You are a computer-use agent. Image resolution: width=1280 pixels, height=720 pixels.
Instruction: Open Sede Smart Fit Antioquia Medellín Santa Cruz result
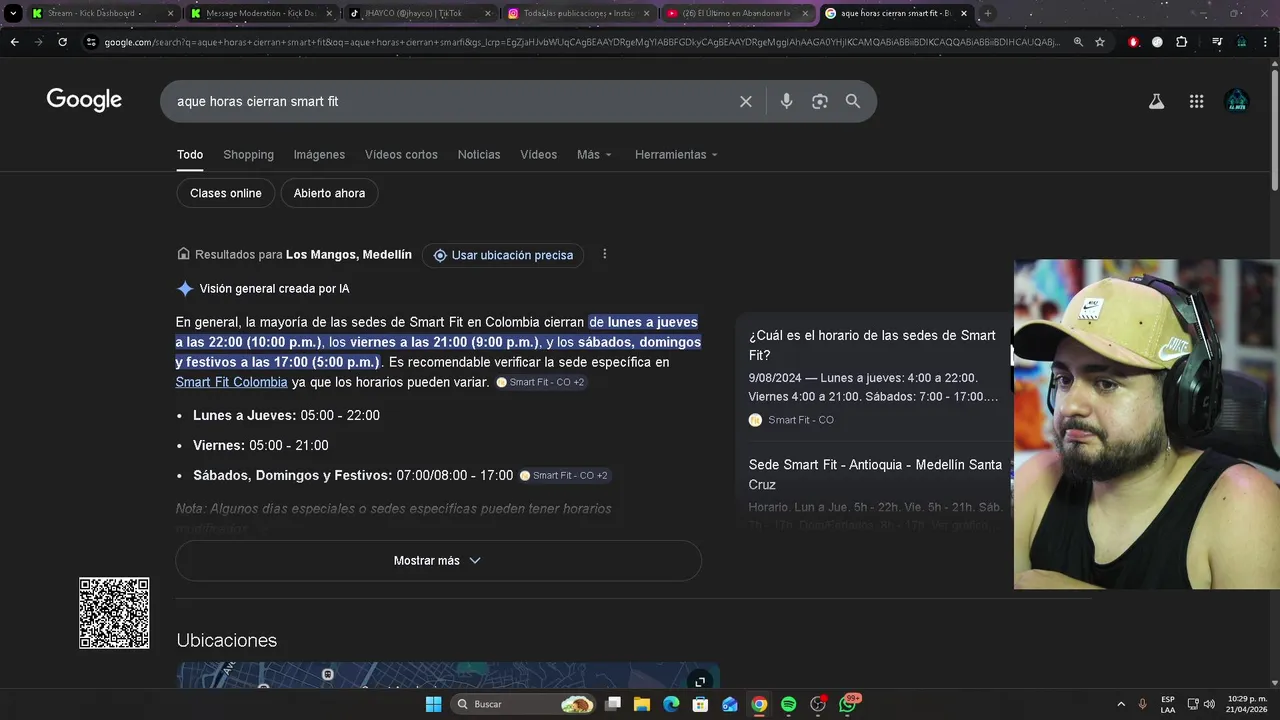click(x=875, y=474)
